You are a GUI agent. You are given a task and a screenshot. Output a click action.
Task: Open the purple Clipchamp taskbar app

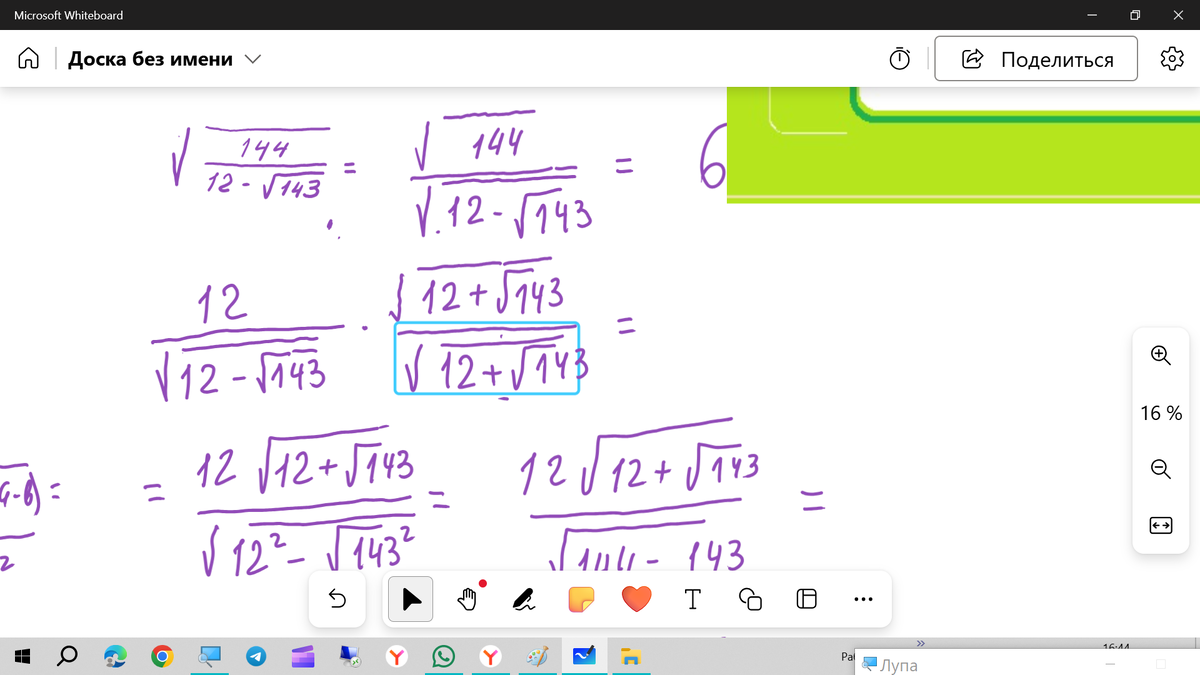303,657
